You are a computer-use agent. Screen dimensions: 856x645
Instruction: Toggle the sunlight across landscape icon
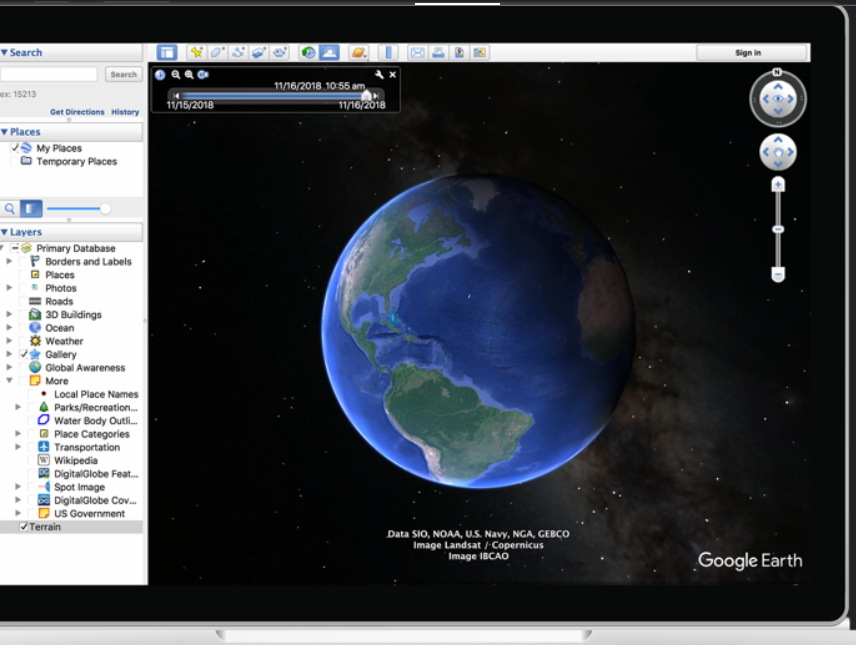[x=329, y=52]
